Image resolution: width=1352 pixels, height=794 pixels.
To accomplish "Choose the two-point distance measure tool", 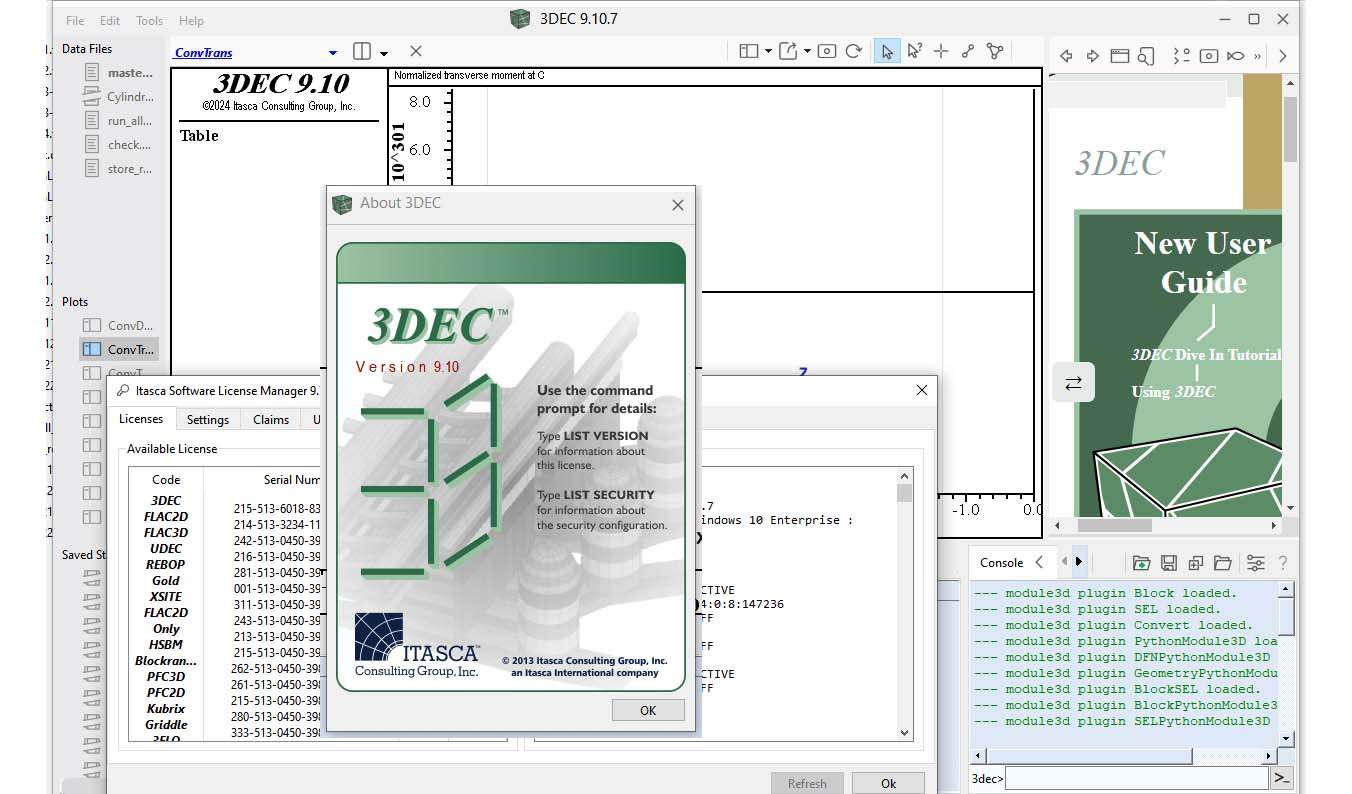I will click(x=968, y=51).
